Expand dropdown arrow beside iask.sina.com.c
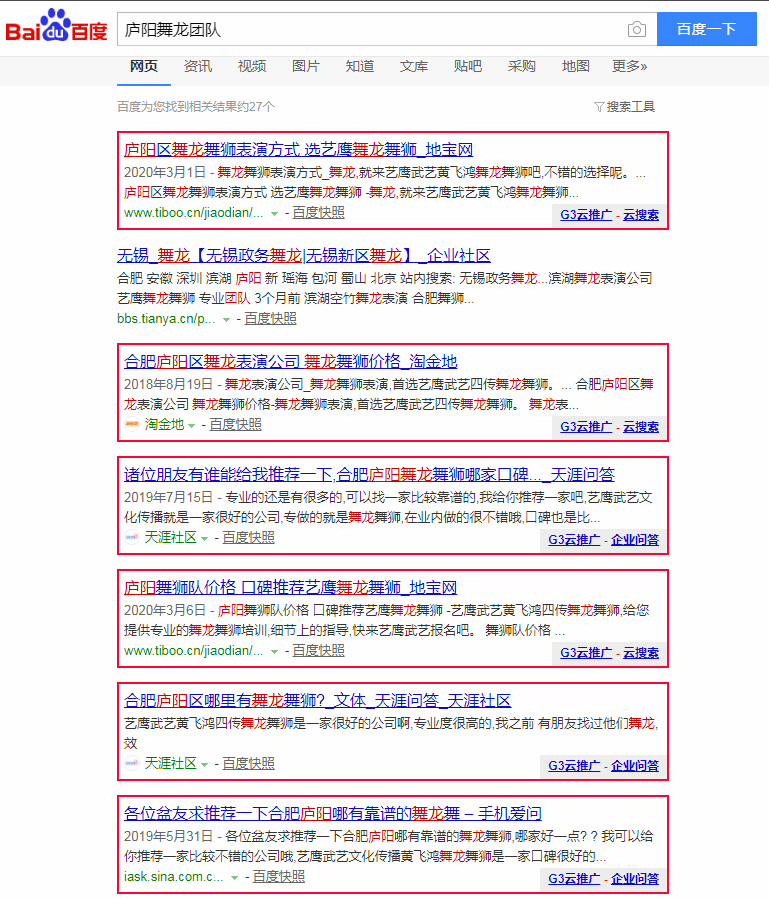769x900 pixels. click(x=234, y=878)
